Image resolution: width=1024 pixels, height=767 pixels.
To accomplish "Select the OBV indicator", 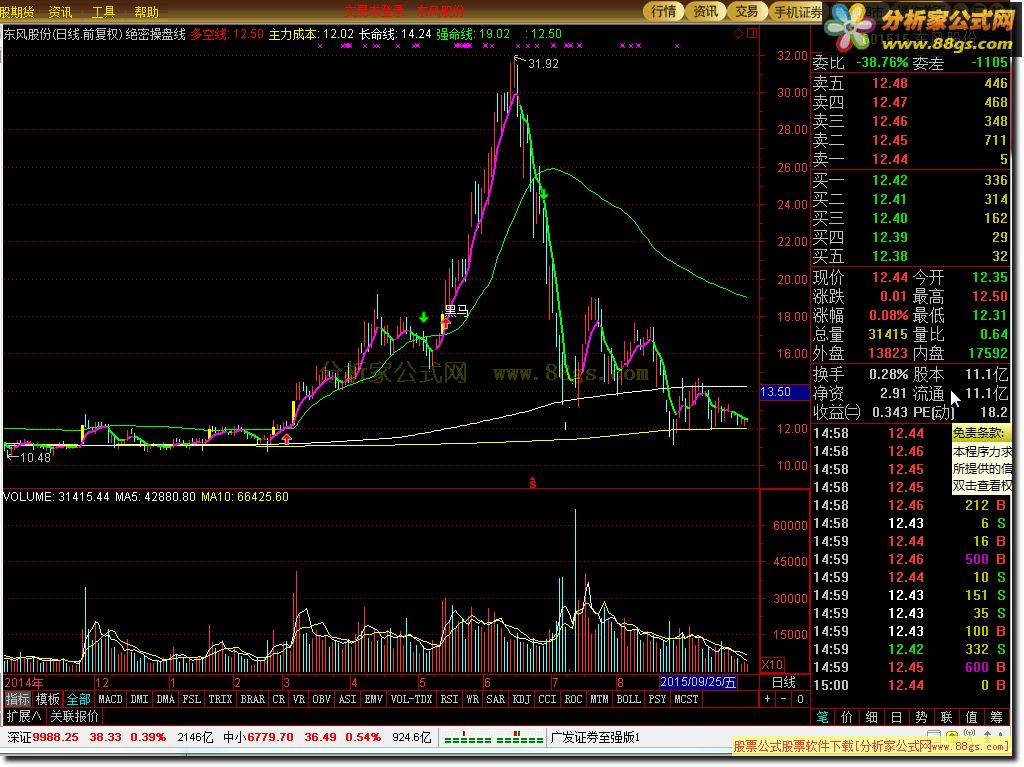I will [x=321, y=699].
